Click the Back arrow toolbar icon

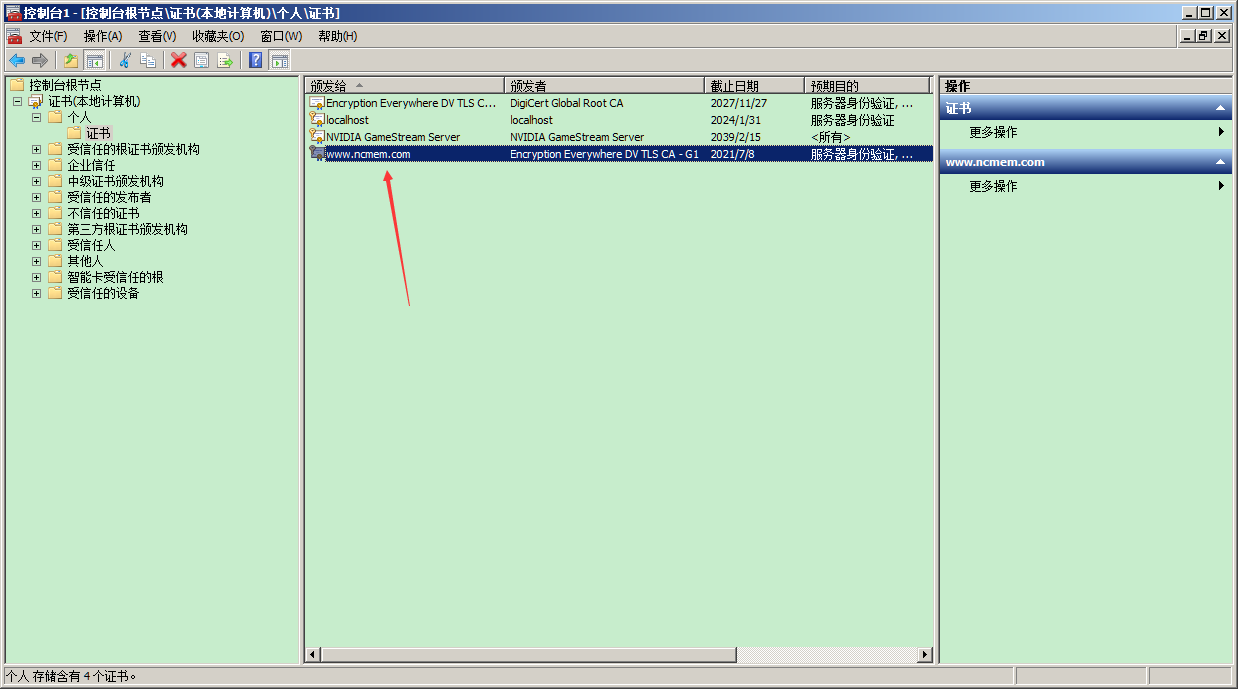(x=17, y=60)
